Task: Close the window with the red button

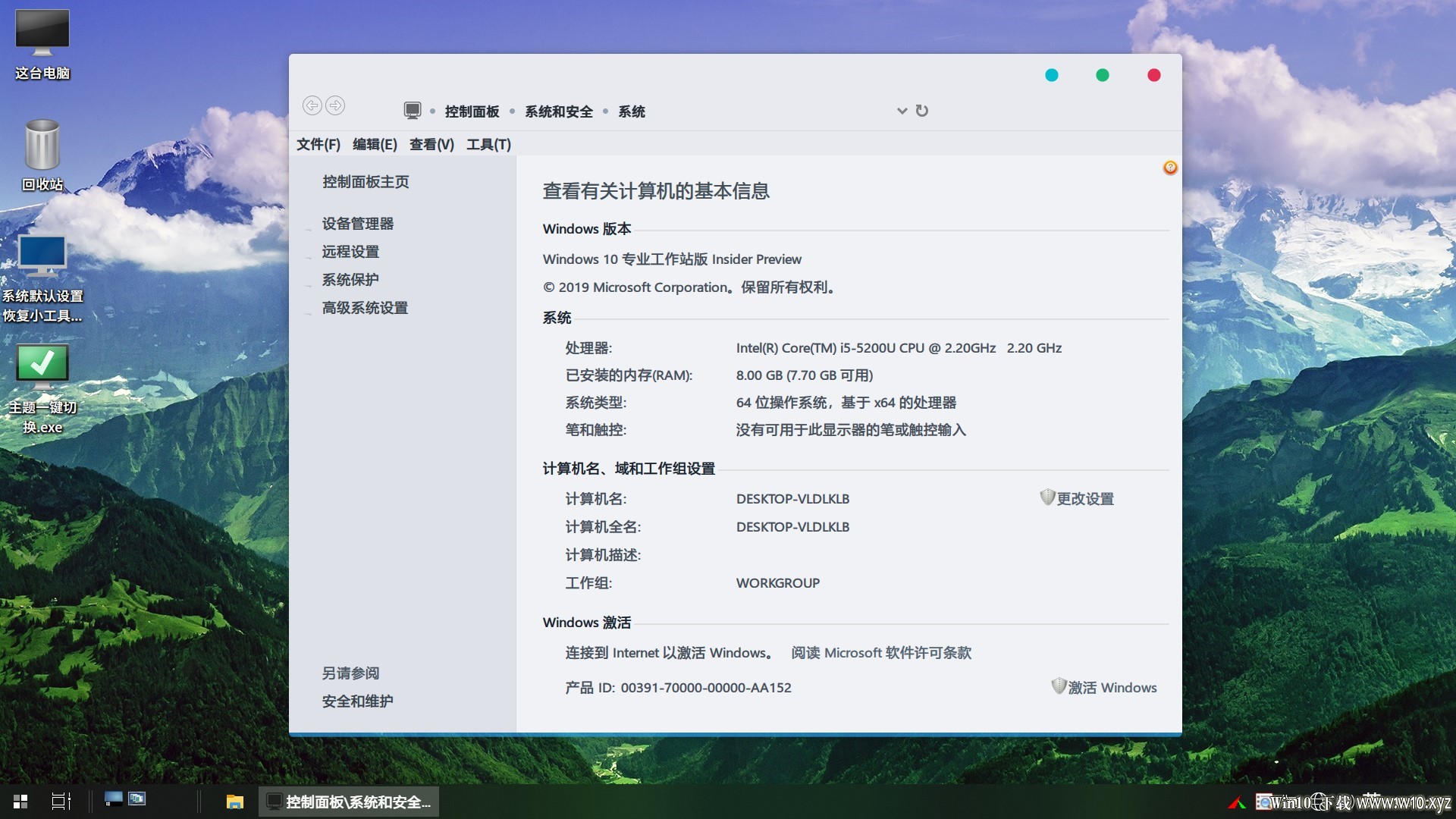Action: point(1154,74)
